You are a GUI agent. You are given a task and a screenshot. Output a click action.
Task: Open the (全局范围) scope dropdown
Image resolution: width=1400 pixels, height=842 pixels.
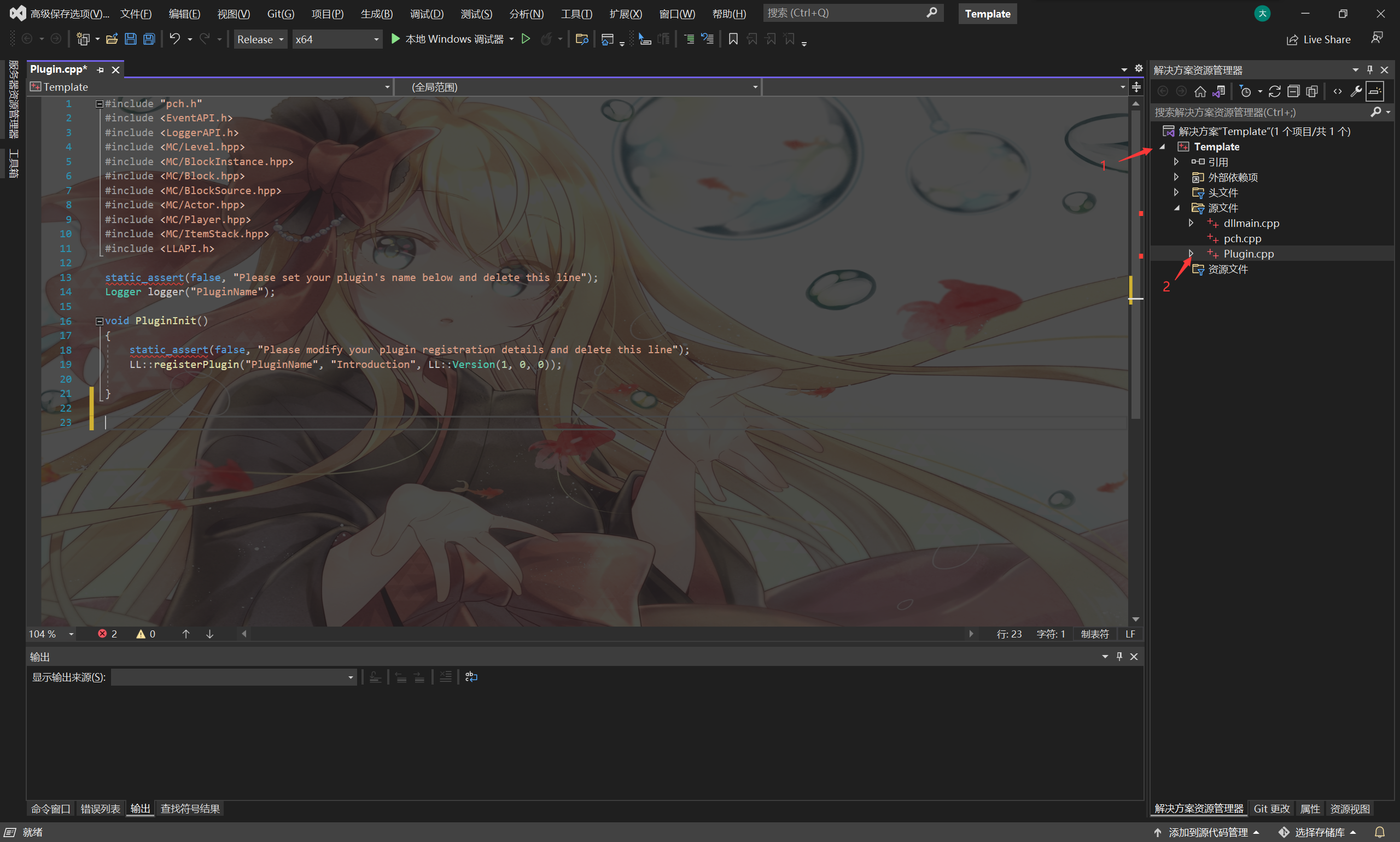click(x=577, y=87)
